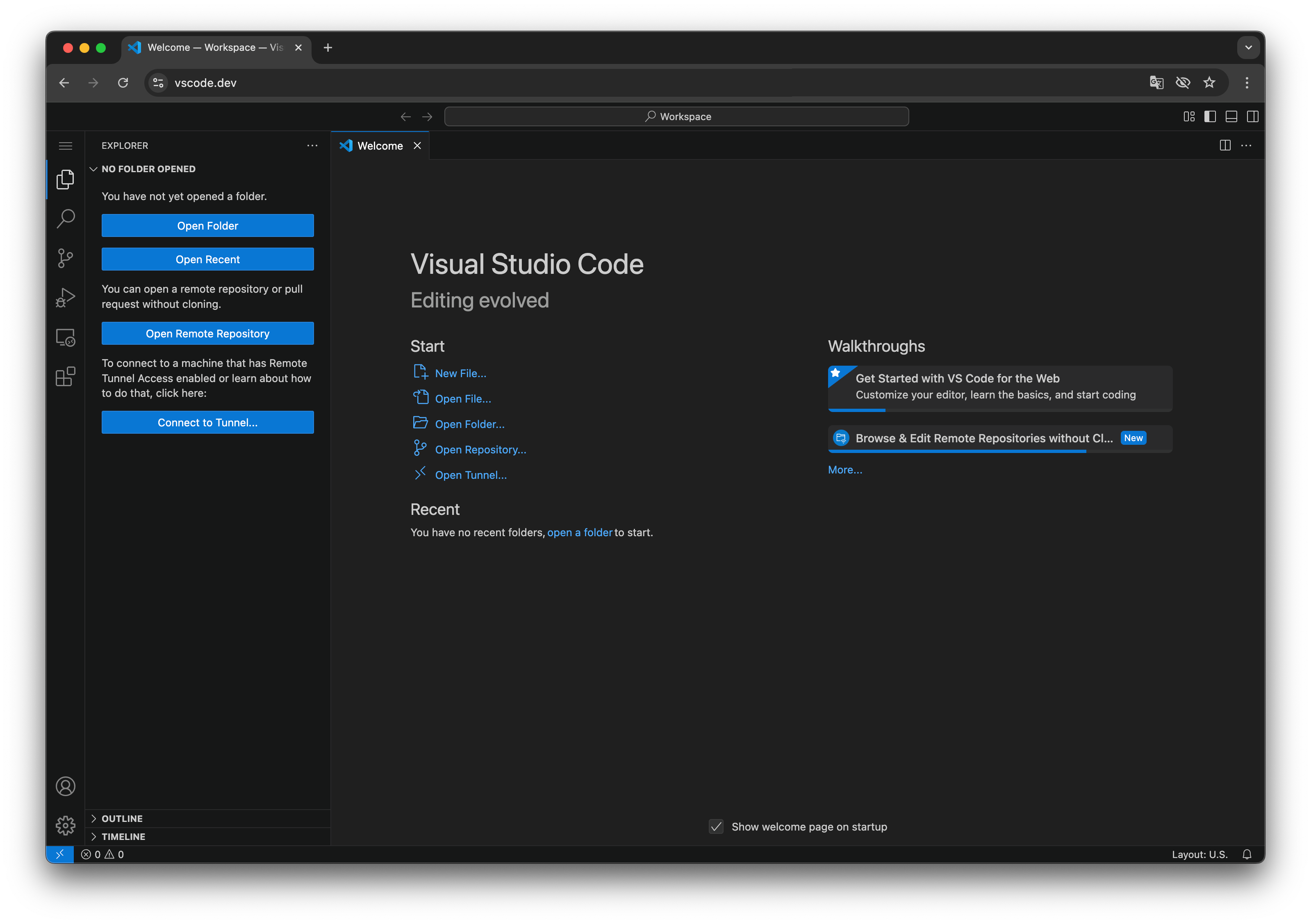Open a new browser tab
Image resolution: width=1311 pixels, height=924 pixels.
click(328, 48)
